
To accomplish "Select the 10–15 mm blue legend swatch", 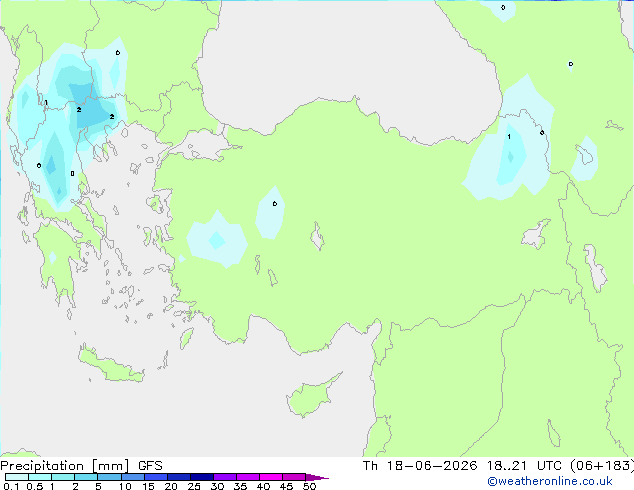I will 133,477.
